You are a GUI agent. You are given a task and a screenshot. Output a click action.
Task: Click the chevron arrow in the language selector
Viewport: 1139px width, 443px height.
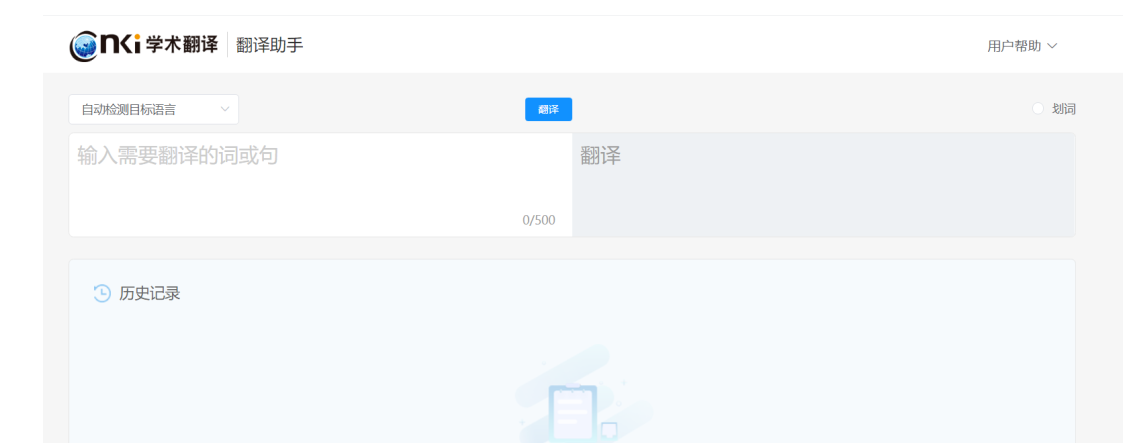[x=223, y=110]
